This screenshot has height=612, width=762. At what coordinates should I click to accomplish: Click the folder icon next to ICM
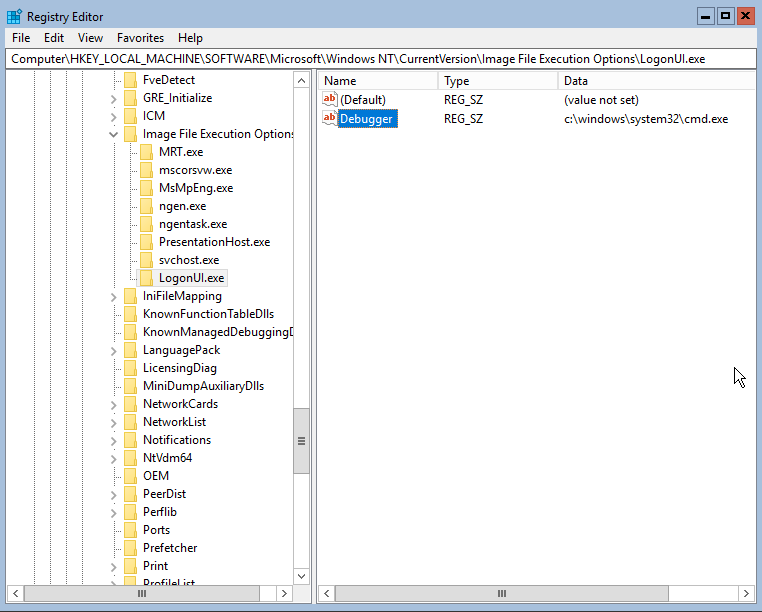click(x=130, y=116)
